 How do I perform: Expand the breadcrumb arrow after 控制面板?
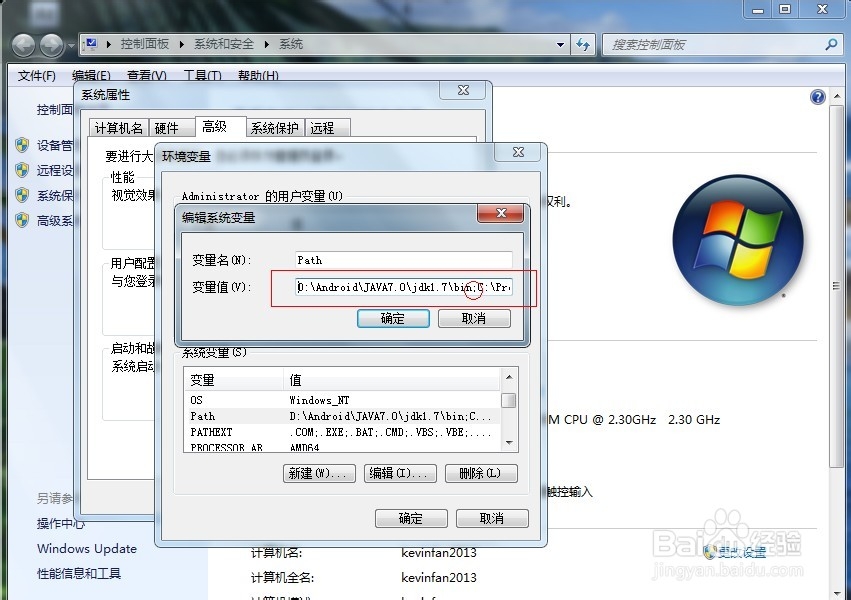pyautogui.click(x=181, y=44)
